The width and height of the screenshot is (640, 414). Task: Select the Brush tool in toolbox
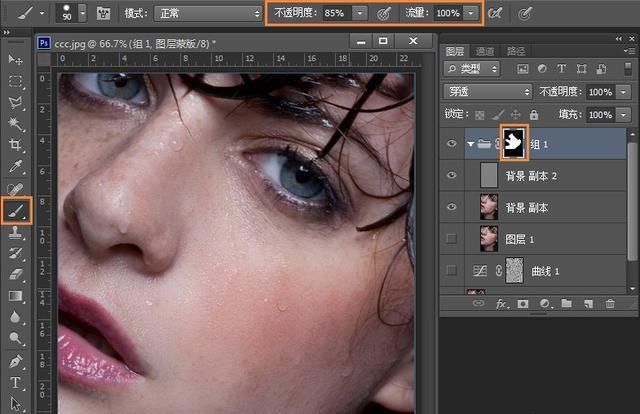tap(16, 211)
